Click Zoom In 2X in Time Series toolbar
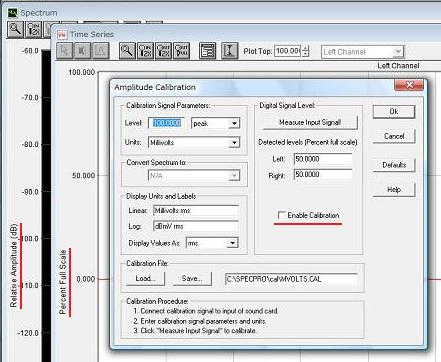This screenshot has width=441, height=362. click(x=145, y=51)
